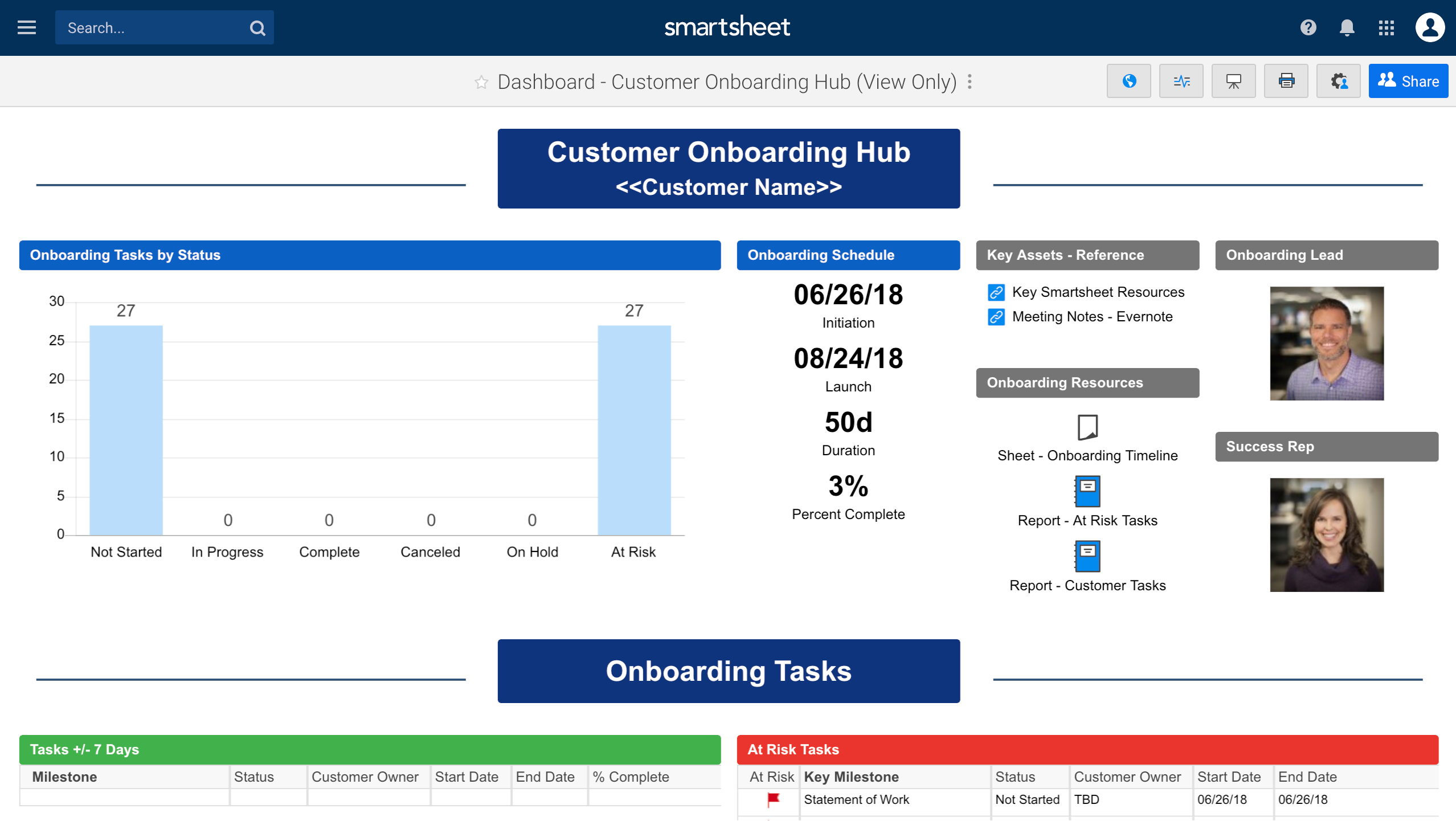
Task: Open the activity log icon
Action: (1181, 81)
